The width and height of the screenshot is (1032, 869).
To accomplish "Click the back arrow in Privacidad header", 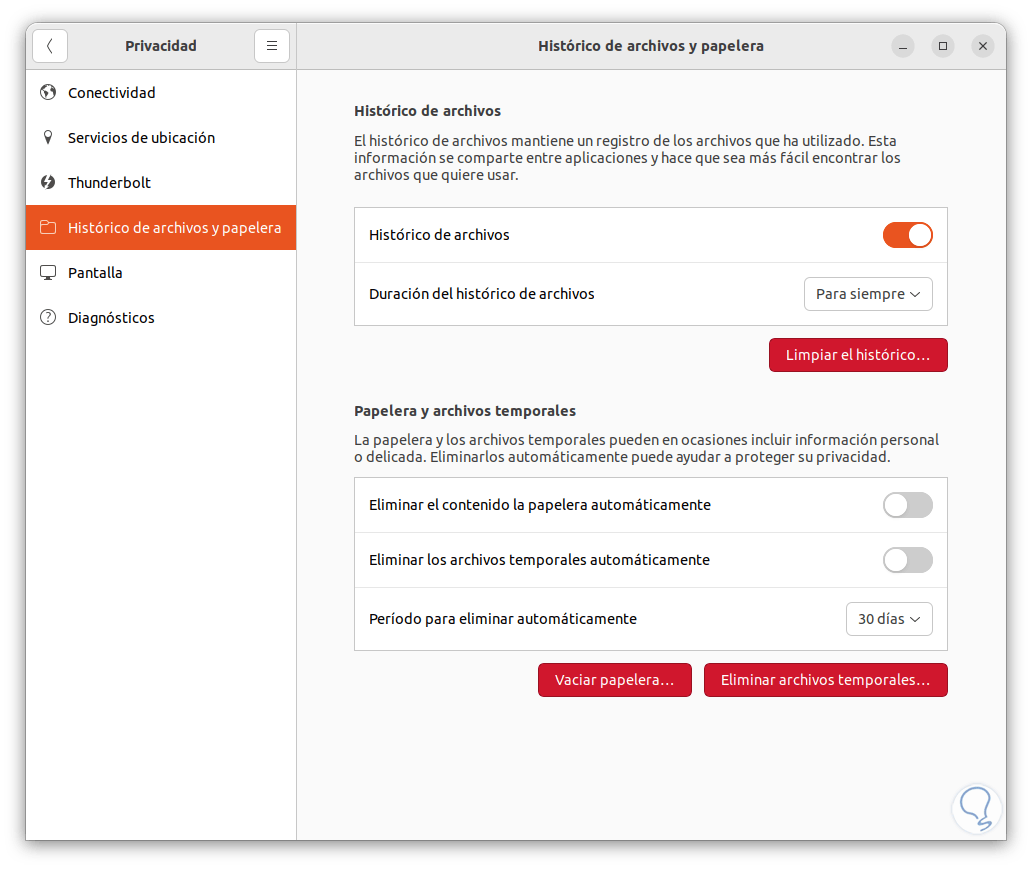I will 50,46.
